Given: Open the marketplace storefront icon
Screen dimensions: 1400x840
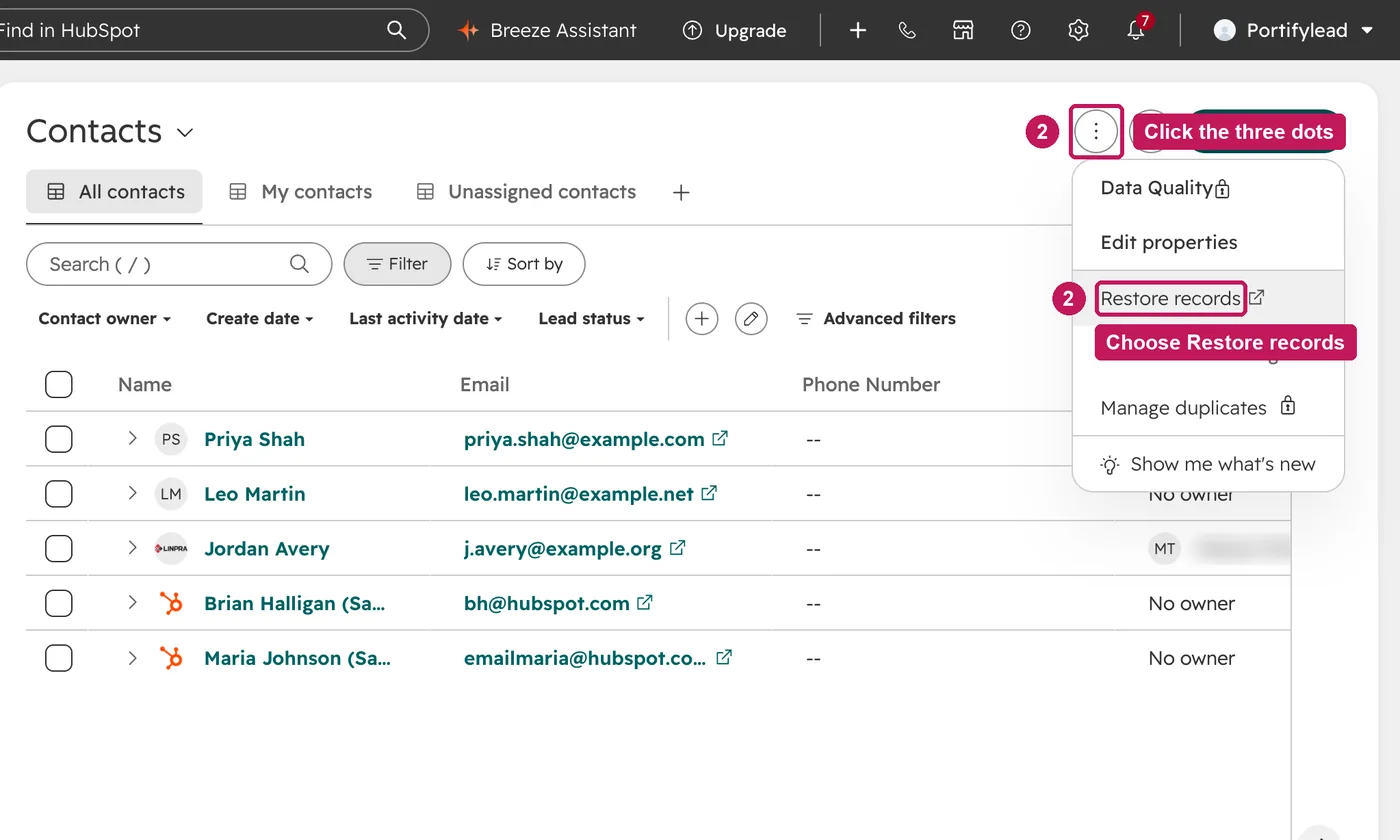Looking at the screenshot, I should (963, 30).
